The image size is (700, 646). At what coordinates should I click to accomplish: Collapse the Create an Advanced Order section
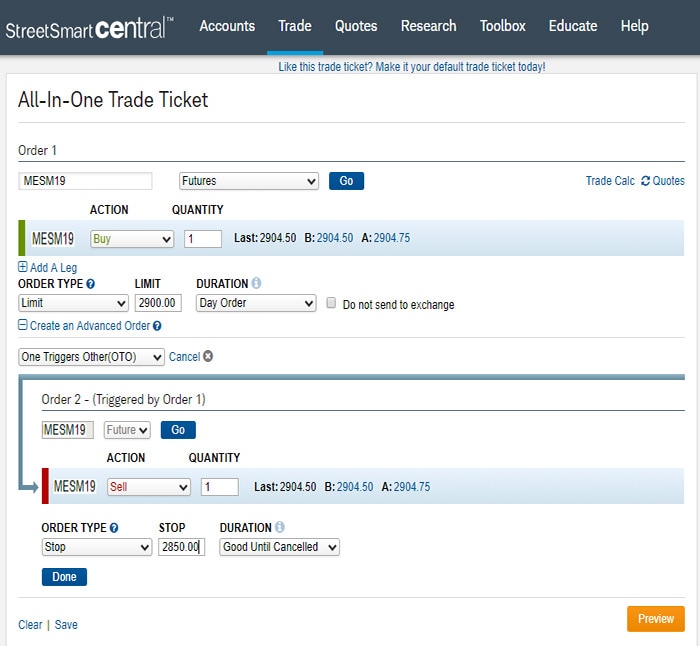coord(23,326)
